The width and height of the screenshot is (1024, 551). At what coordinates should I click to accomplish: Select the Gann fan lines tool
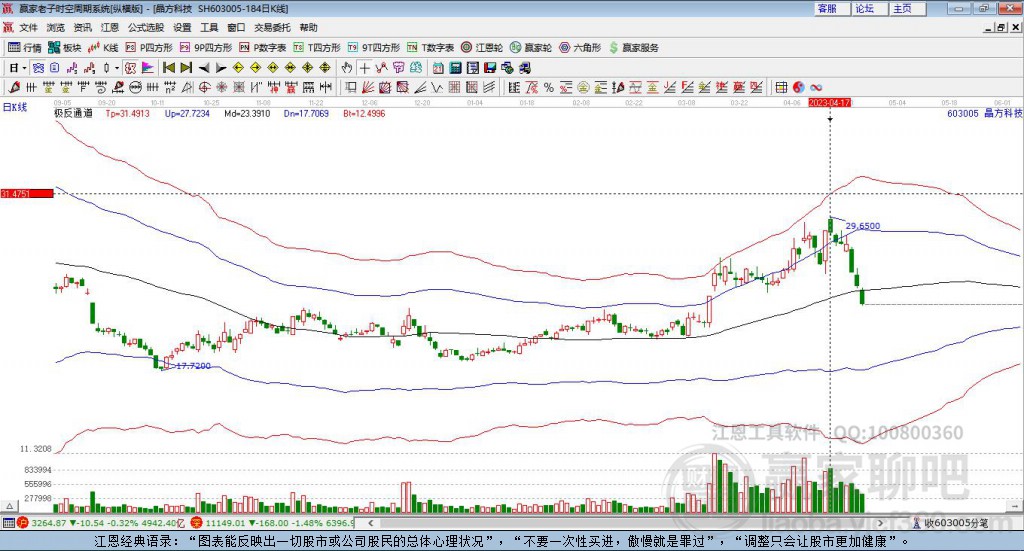367,87
